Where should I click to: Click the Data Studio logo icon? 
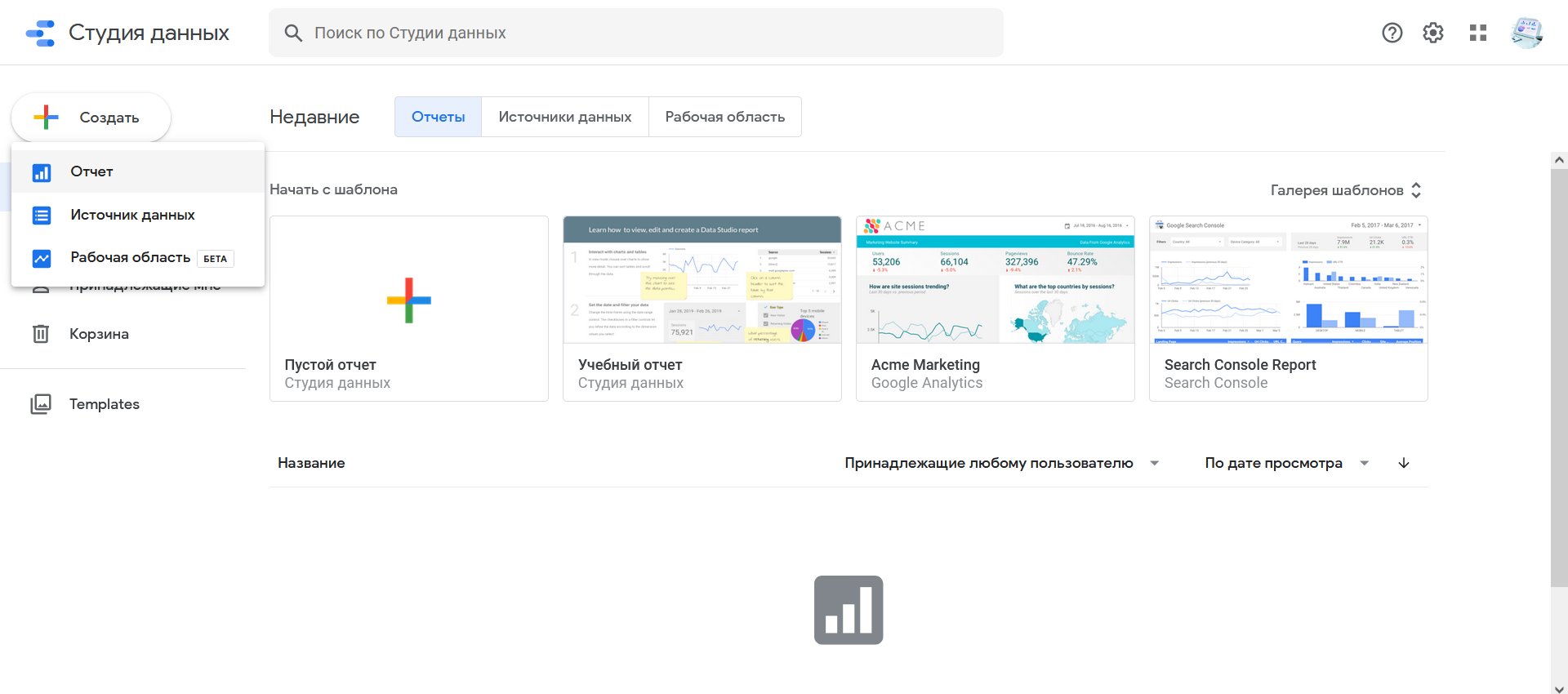[40, 33]
